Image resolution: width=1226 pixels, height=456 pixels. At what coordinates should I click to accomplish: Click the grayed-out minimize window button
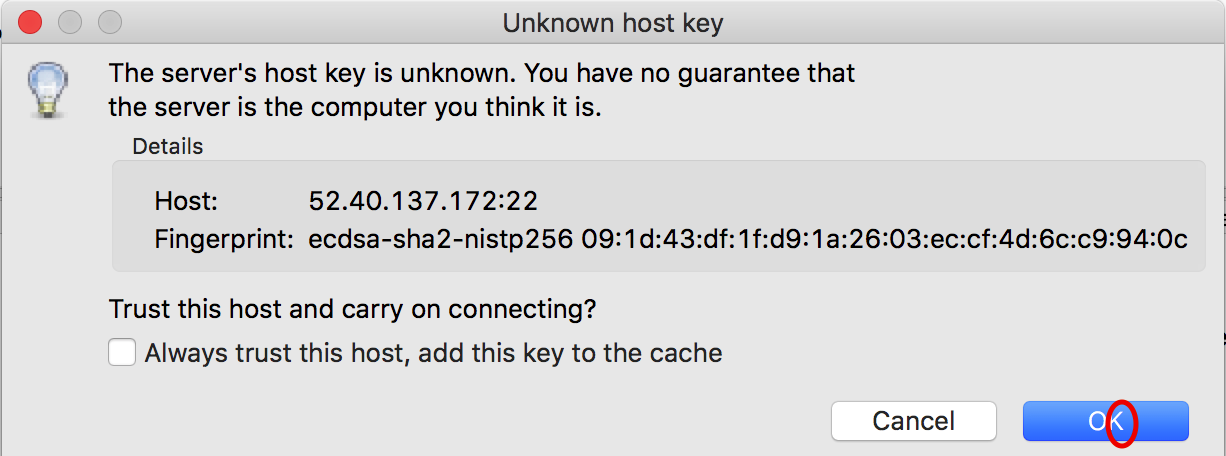(x=70, y=21)
